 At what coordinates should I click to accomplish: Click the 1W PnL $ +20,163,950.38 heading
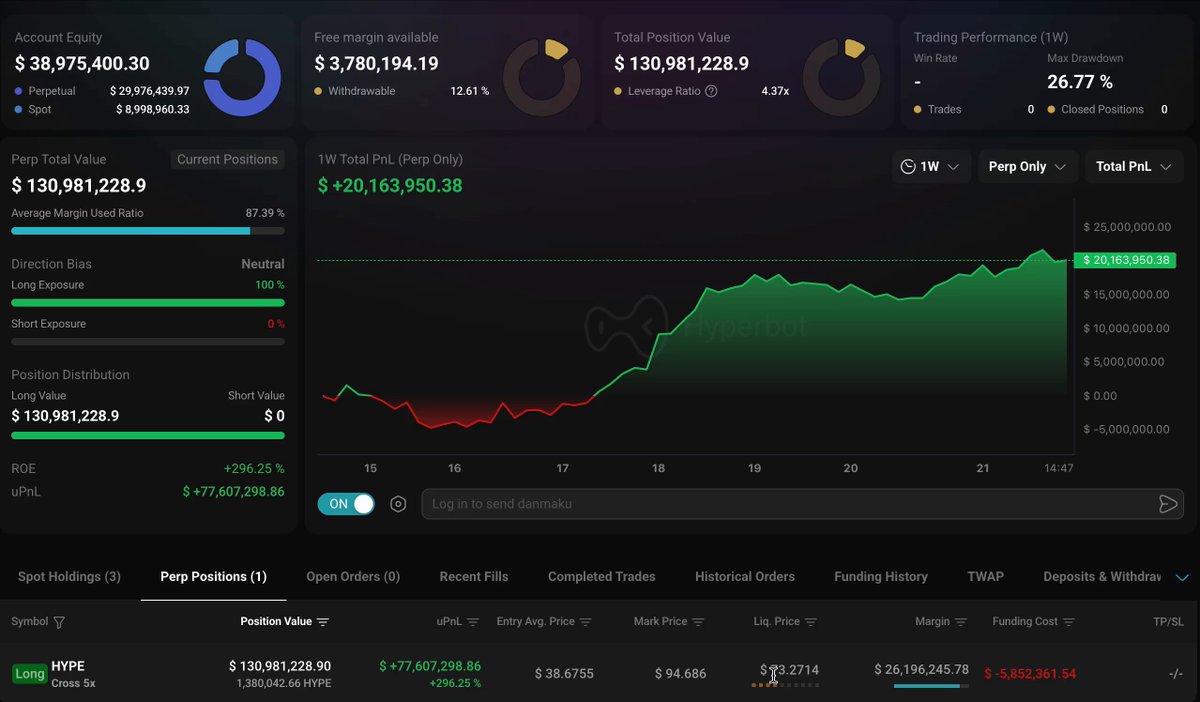click(x=390, y=186)
